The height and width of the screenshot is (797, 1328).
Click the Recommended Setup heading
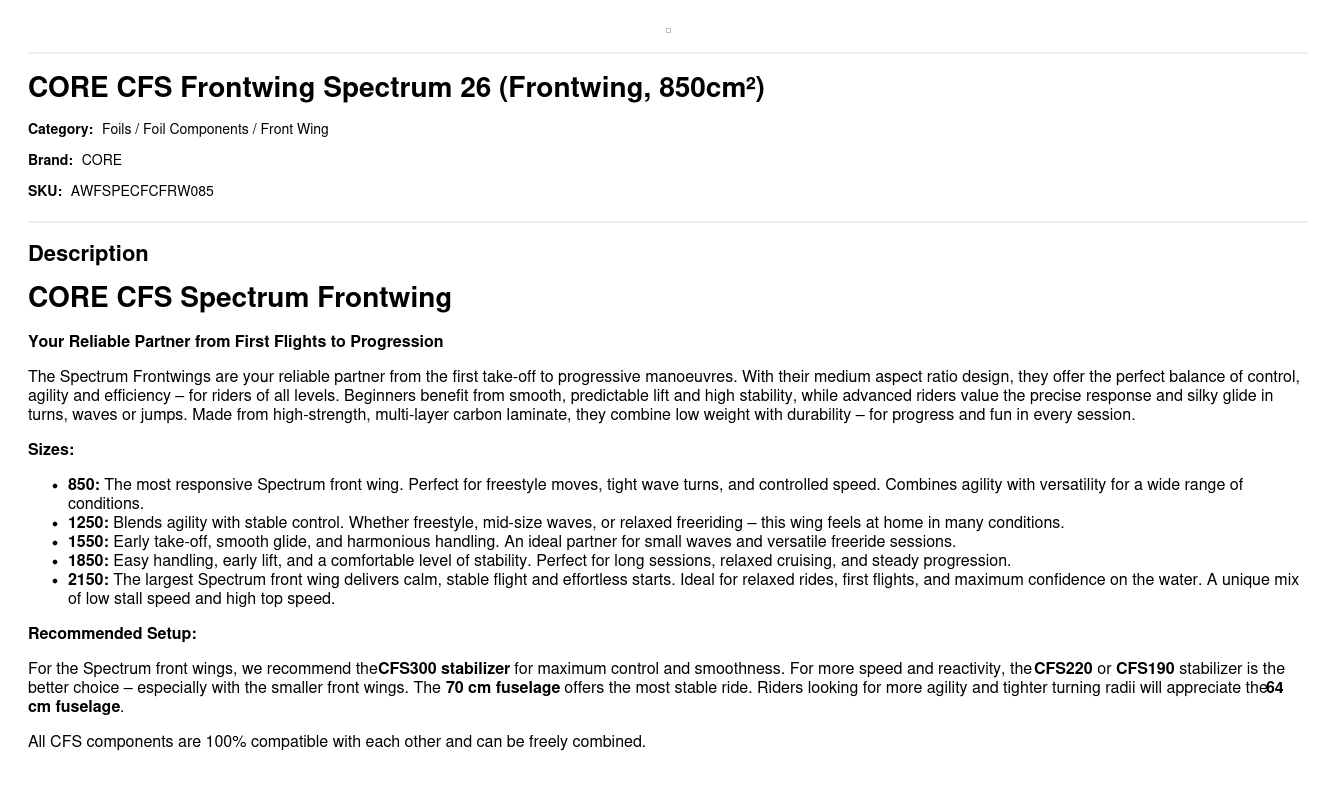click(112, 634)
